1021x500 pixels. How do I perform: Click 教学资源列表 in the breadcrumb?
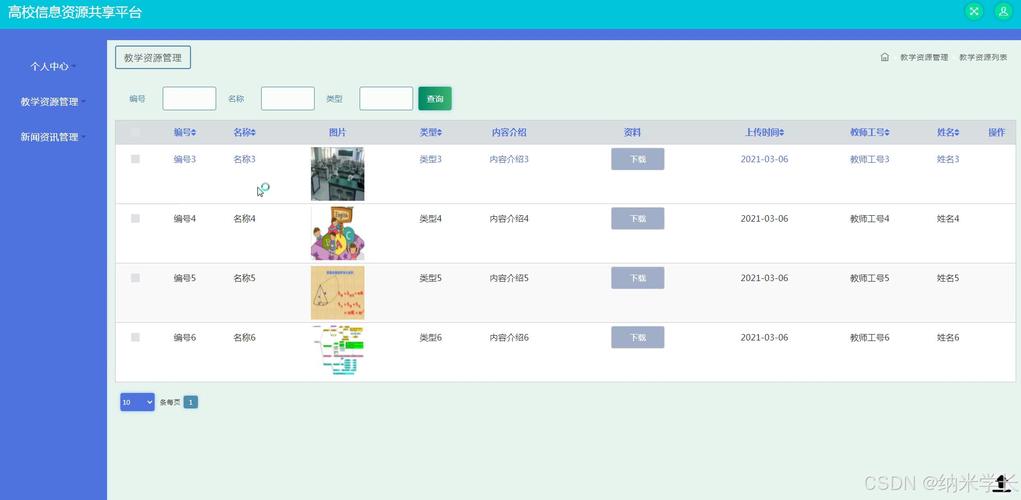[x=983, y=57]
